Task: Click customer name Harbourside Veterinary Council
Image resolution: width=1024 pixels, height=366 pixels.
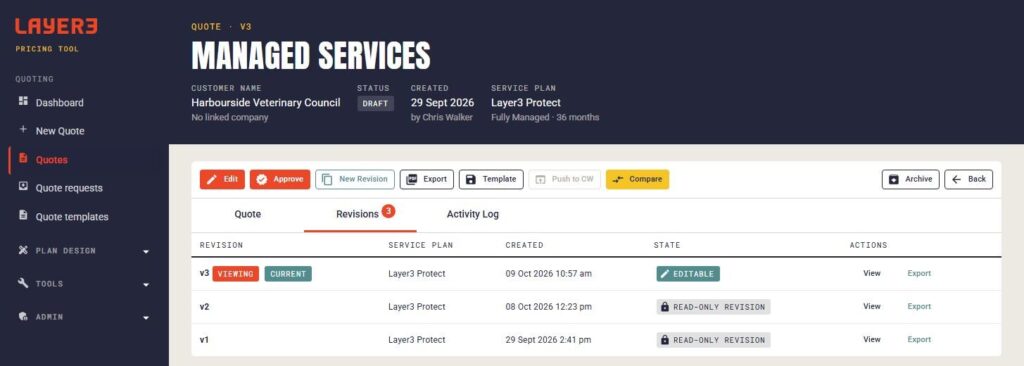Action: 266,103
